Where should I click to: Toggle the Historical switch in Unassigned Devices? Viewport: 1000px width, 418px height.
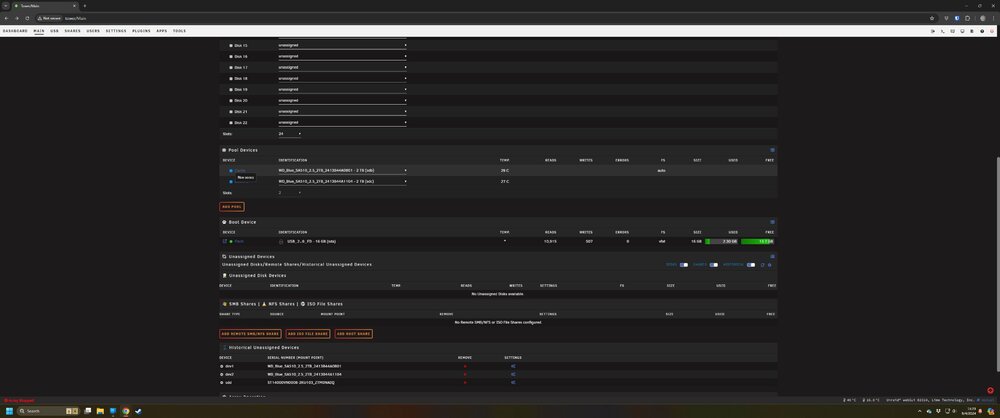(x=751, y=265)
